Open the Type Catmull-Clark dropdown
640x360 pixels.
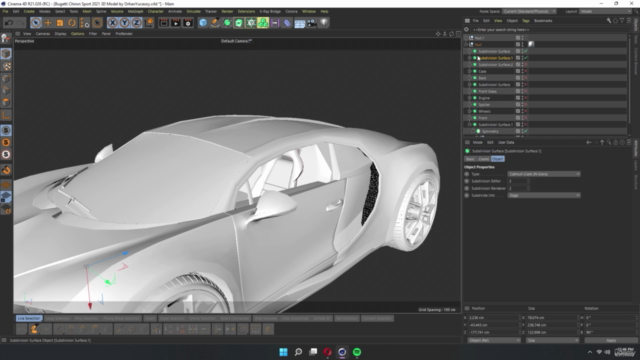pos(544,174)
